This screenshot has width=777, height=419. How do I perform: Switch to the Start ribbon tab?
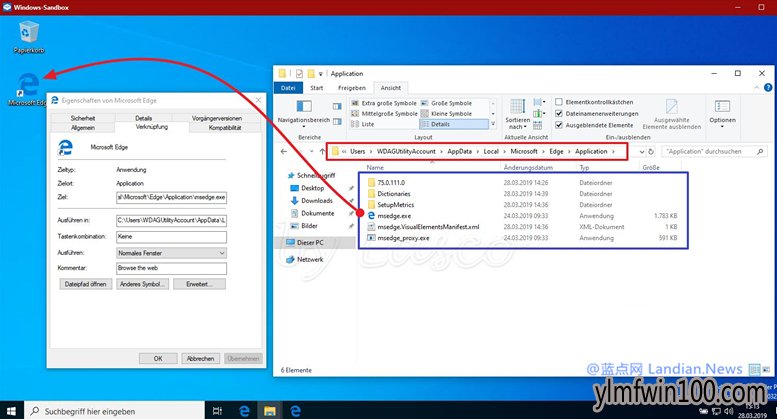317,88
